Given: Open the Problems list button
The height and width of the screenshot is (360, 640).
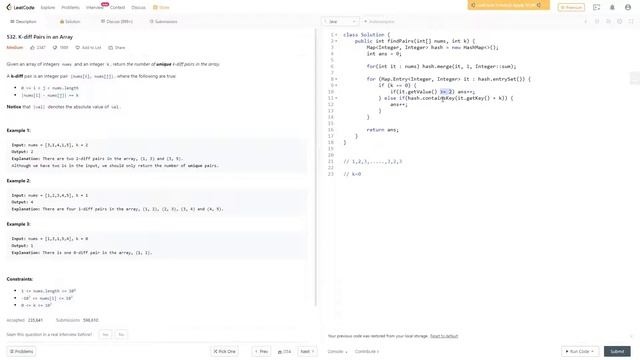Looking at the screenshot, I should (x=21, y=351).
